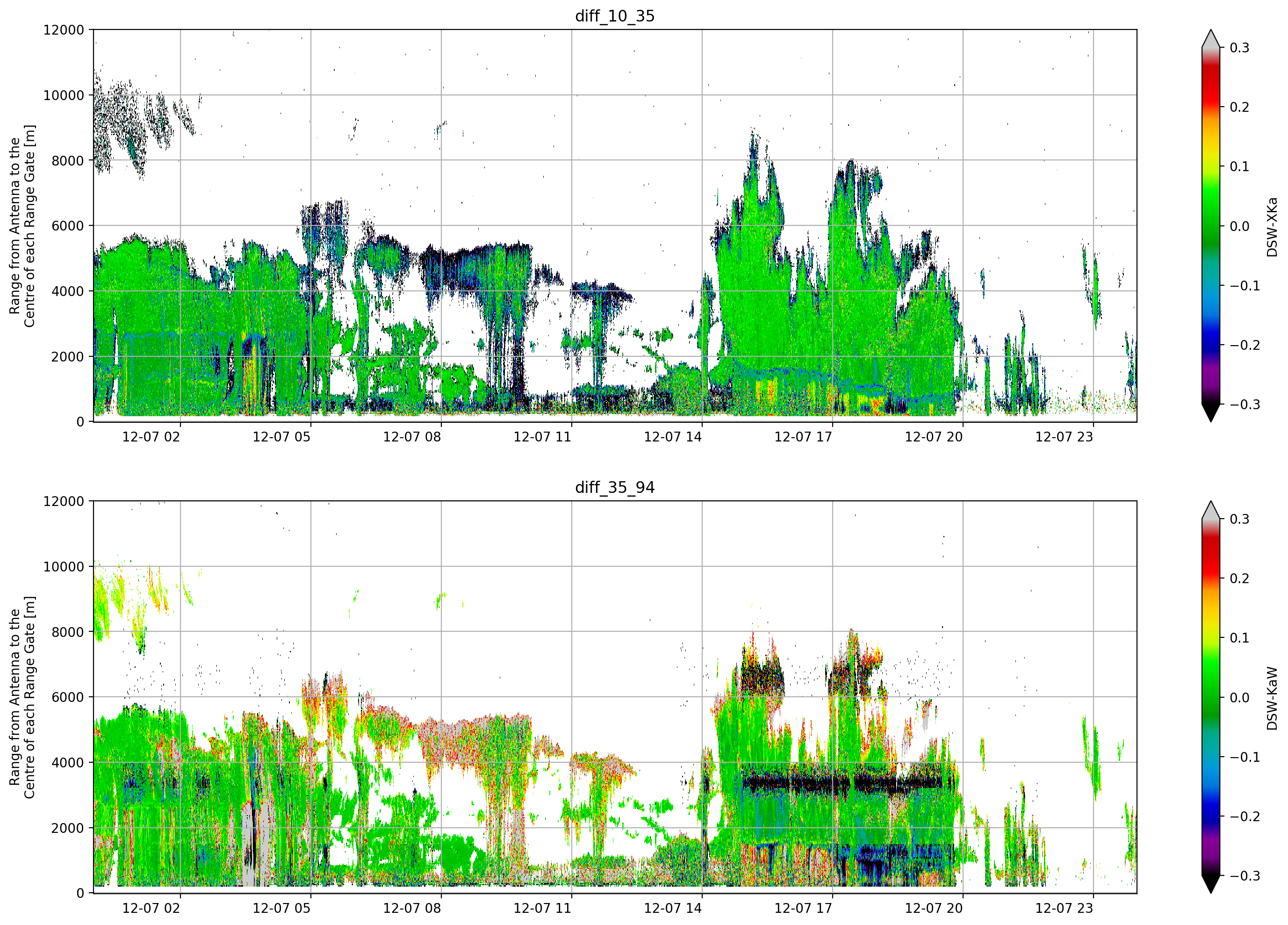Click the 2000 y-tick of diff_10_35
The width and height of the screenshot is (1288, 925).
68,357
